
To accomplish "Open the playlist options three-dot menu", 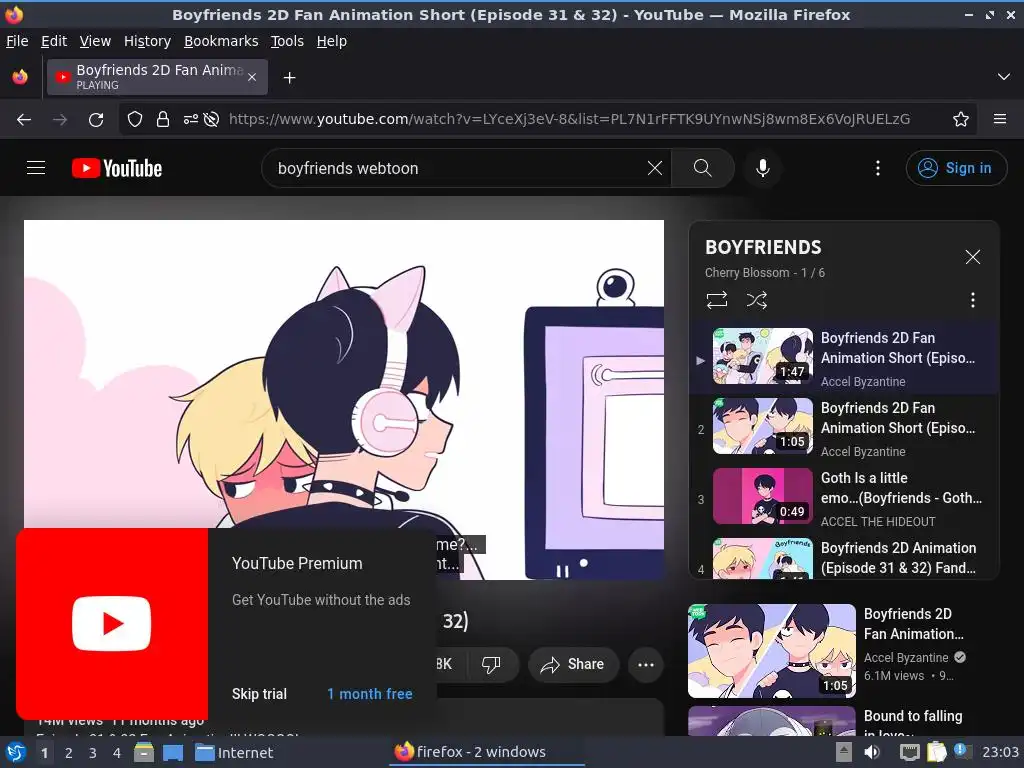I will pyautogui.click(x=972, y=300).
